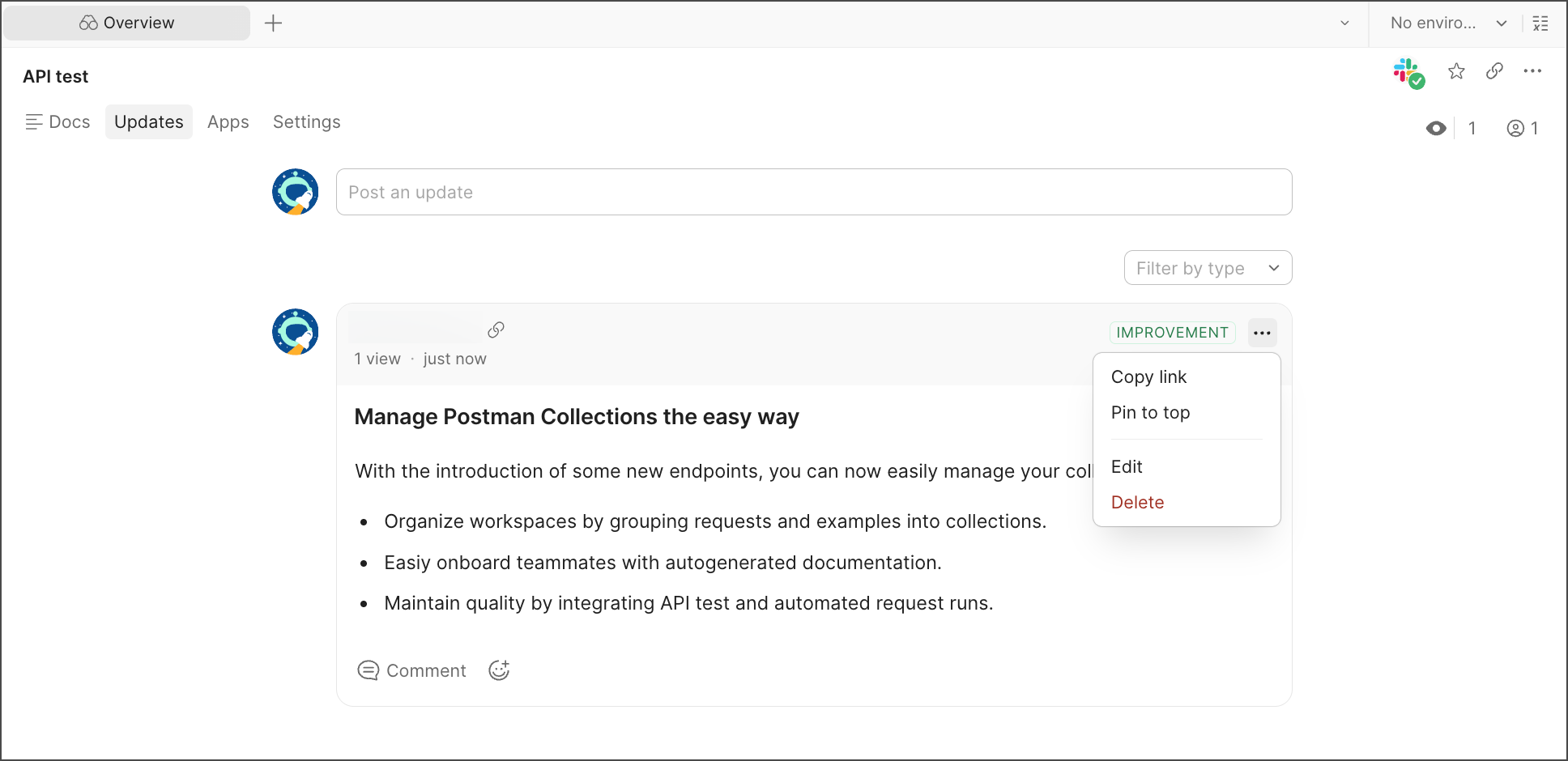Select the Overview tab

tap(127, 23)
